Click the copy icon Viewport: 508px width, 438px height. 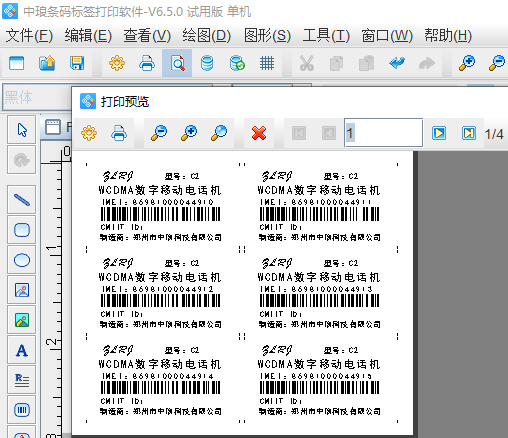[x=336, y=63]
